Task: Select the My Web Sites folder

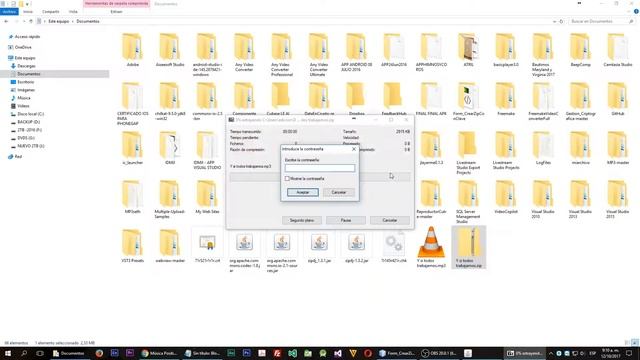Action: pos(207,197)
